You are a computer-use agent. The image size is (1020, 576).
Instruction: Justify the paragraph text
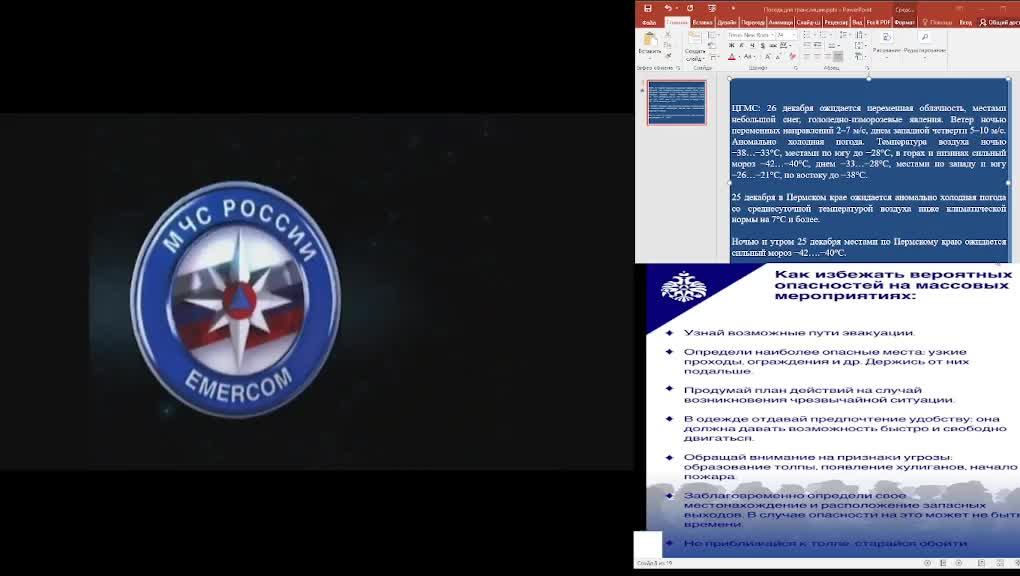click(838, 57)
